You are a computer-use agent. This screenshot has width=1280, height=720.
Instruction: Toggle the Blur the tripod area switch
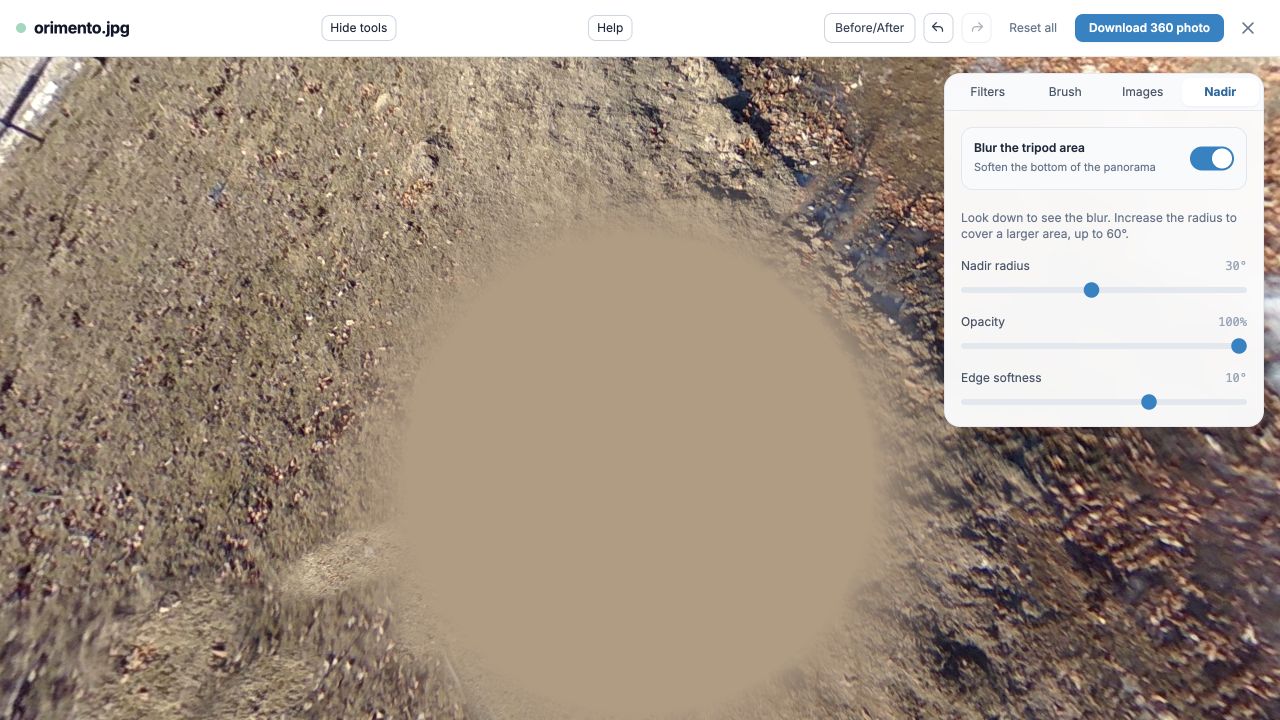coord(1212,158)
